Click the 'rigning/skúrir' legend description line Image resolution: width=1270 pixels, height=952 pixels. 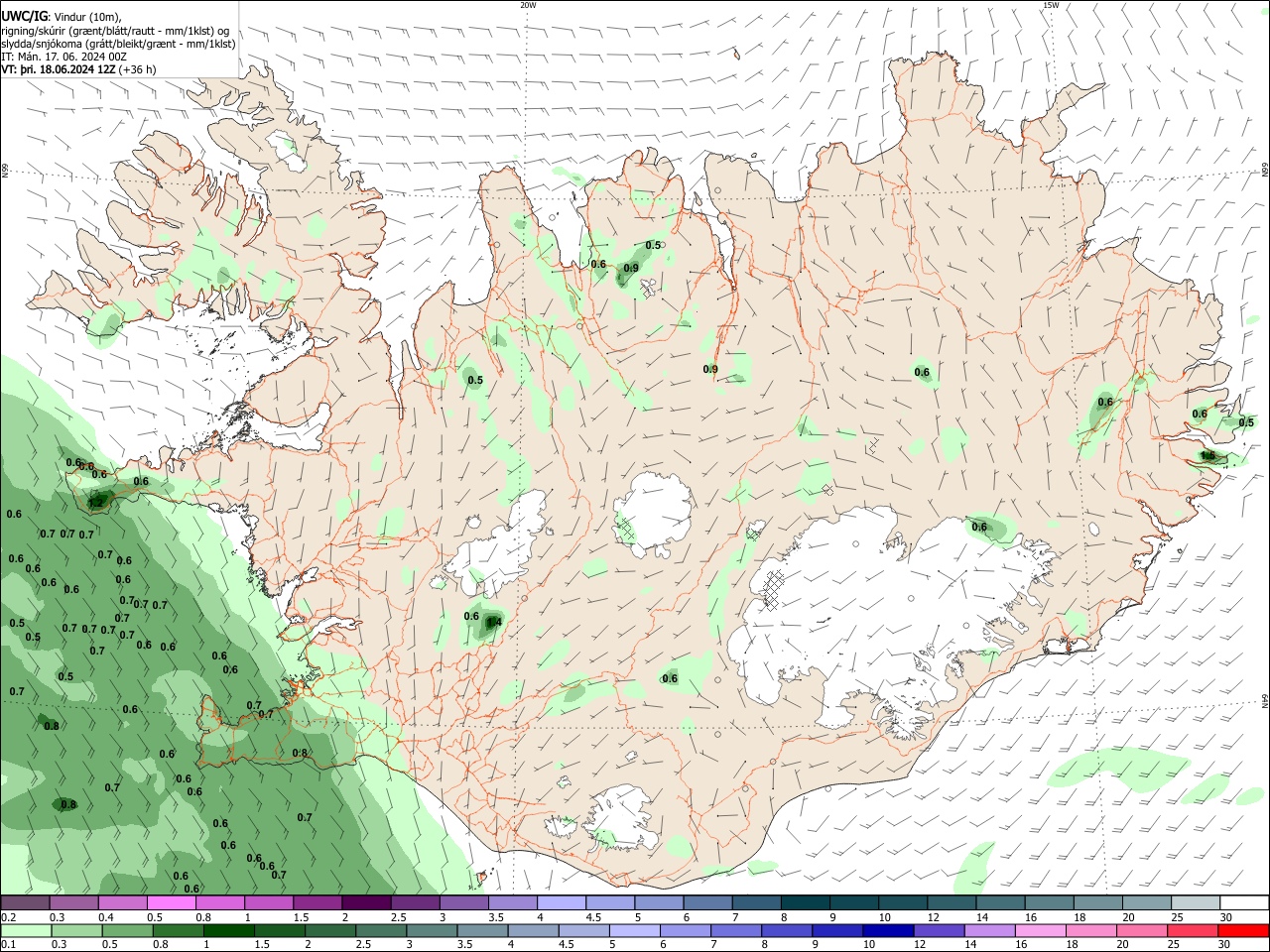116,31
